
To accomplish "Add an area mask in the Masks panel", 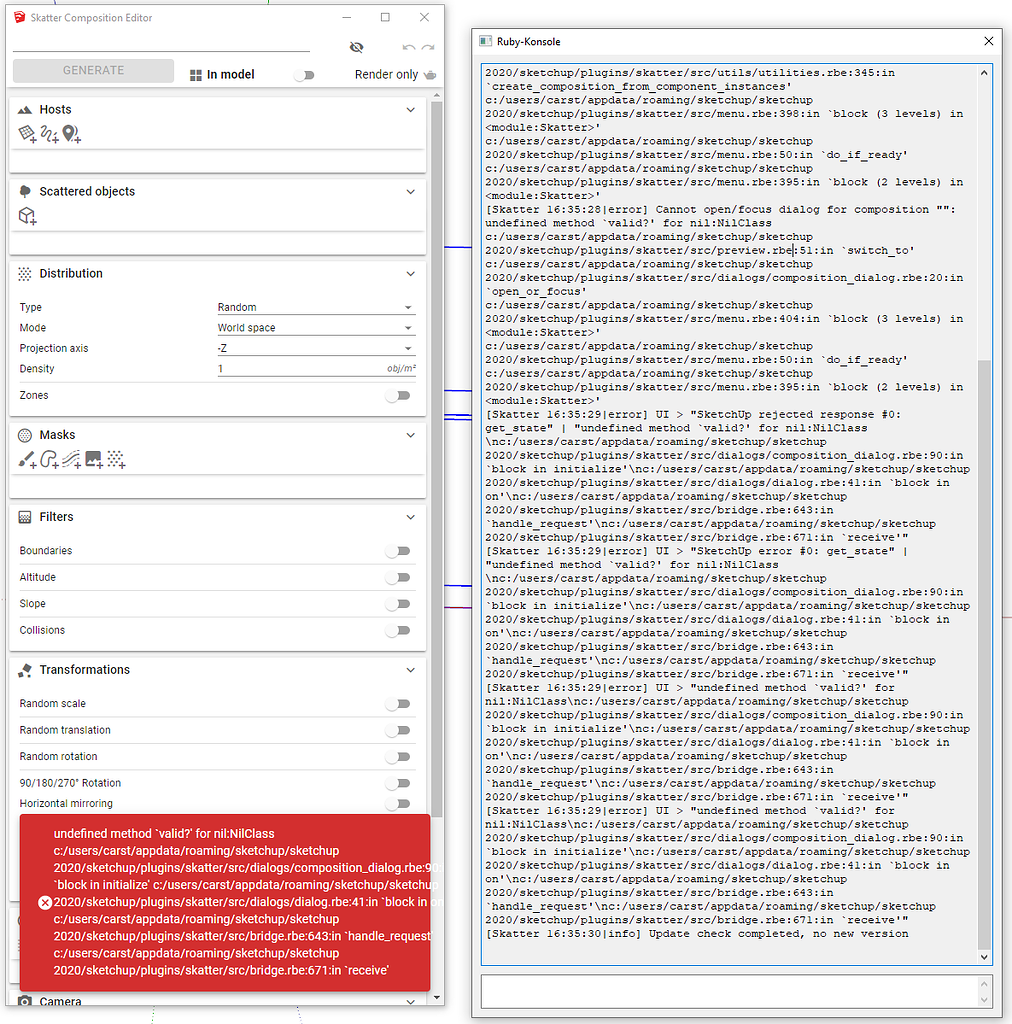I will (50, 459).
